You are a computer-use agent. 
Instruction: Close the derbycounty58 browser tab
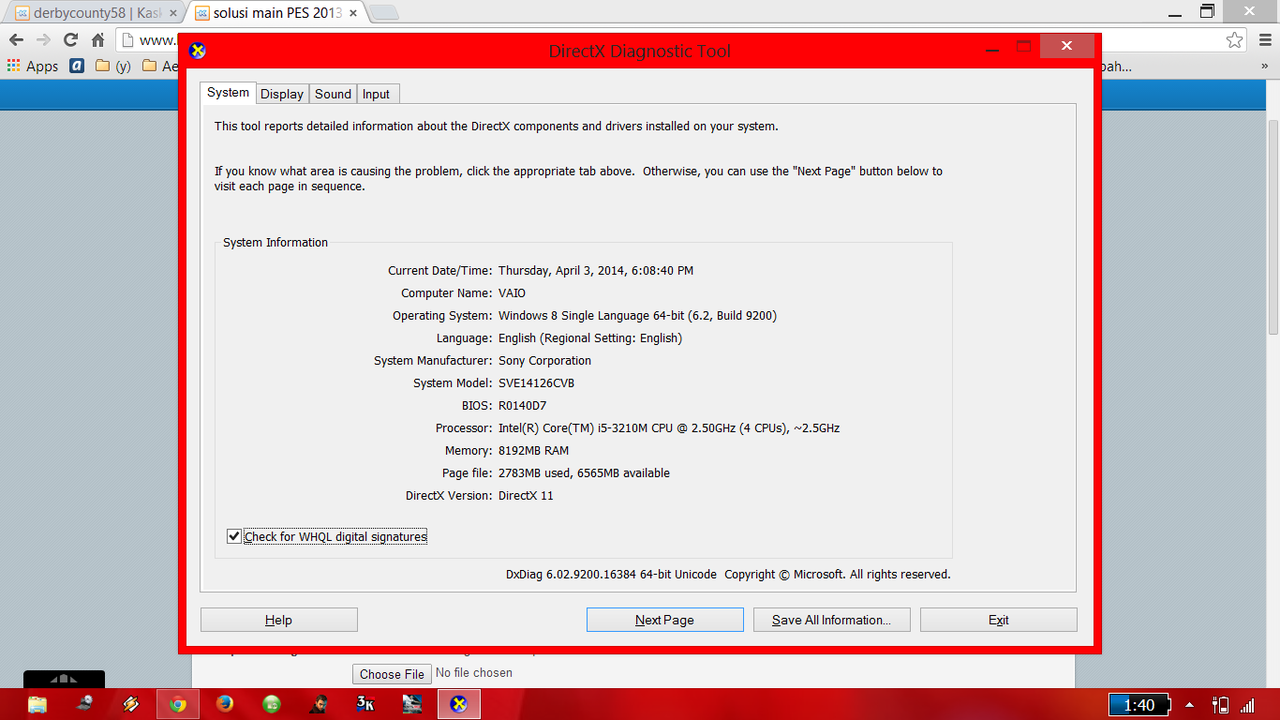pos(173,14)
